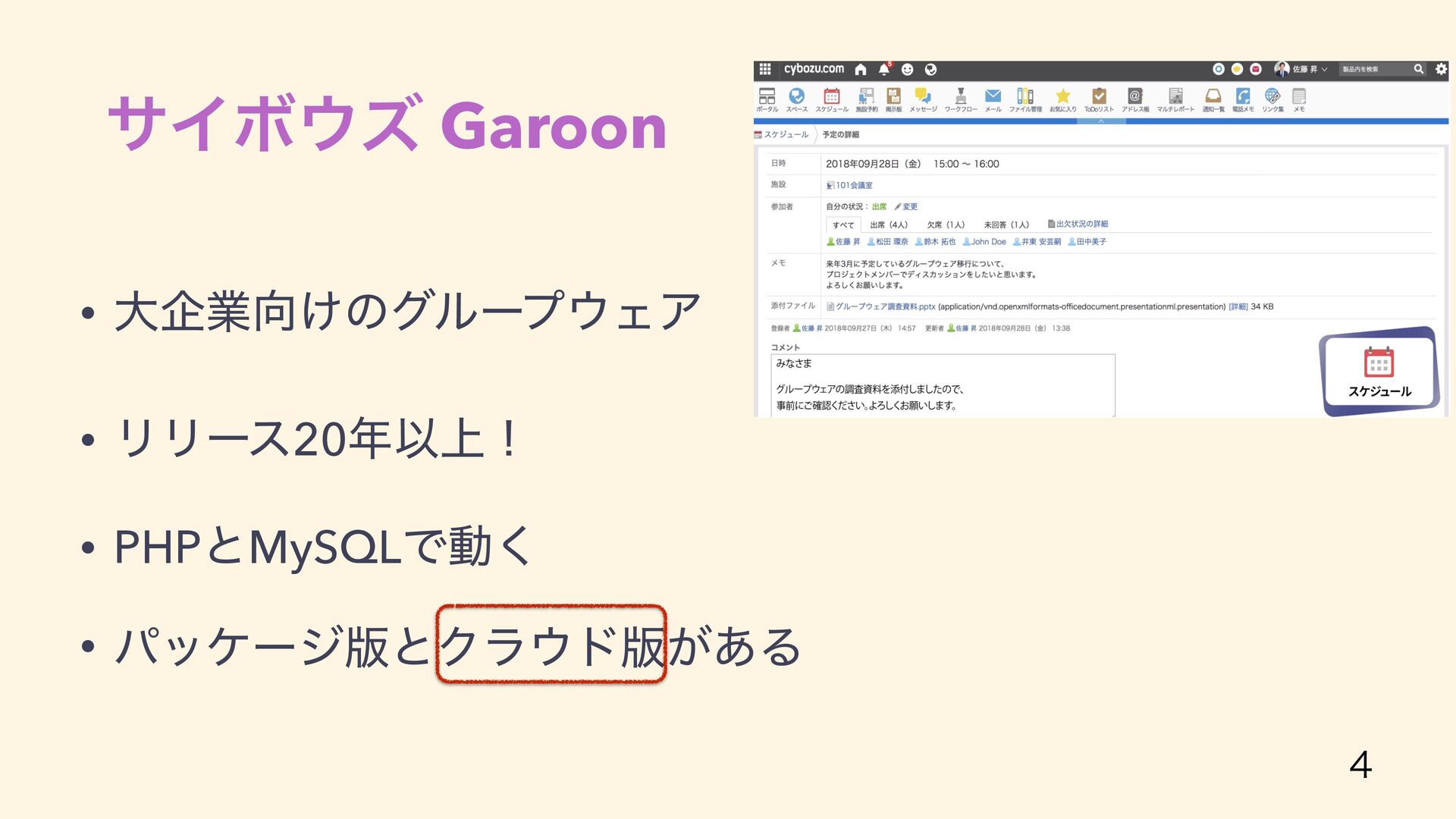The height and width of the screenshot is (819, 1456).
Task: Open the notification bell icon
Action: tap(883, 69)
